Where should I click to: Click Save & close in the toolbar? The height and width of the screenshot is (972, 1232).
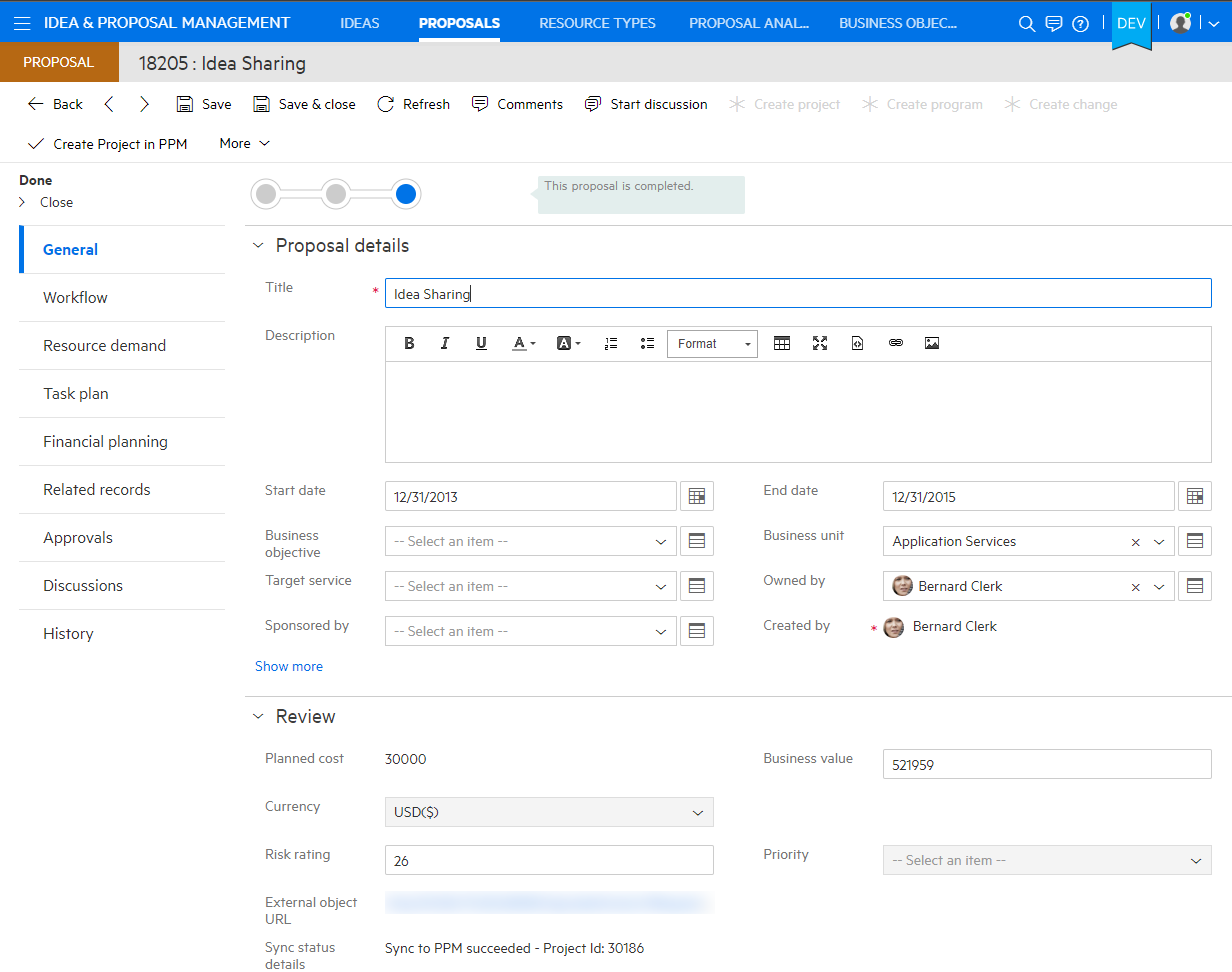coord(304,104)
